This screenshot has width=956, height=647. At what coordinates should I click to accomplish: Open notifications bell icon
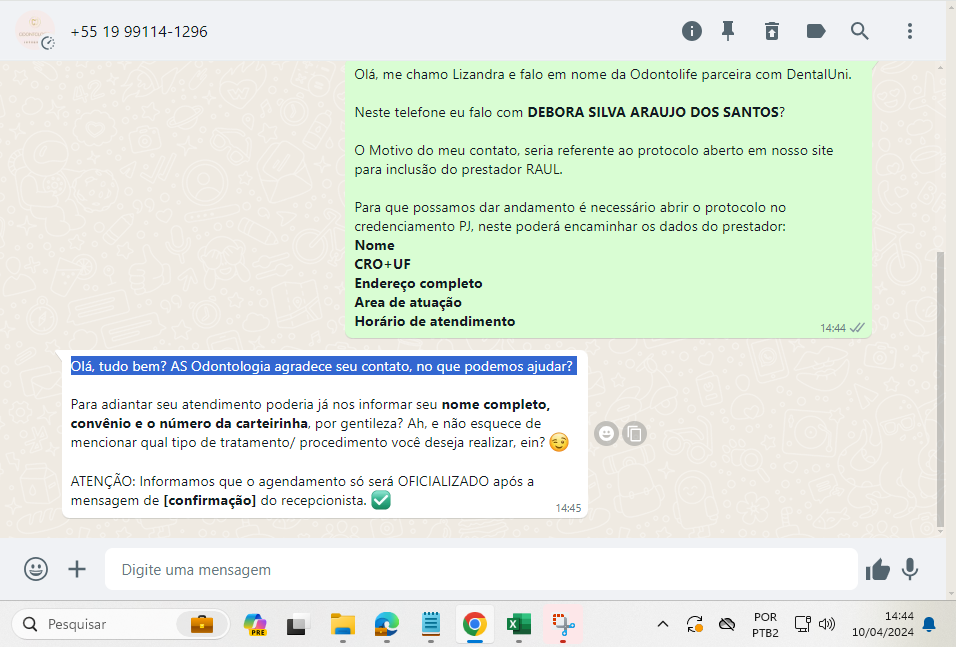(929, 624)
